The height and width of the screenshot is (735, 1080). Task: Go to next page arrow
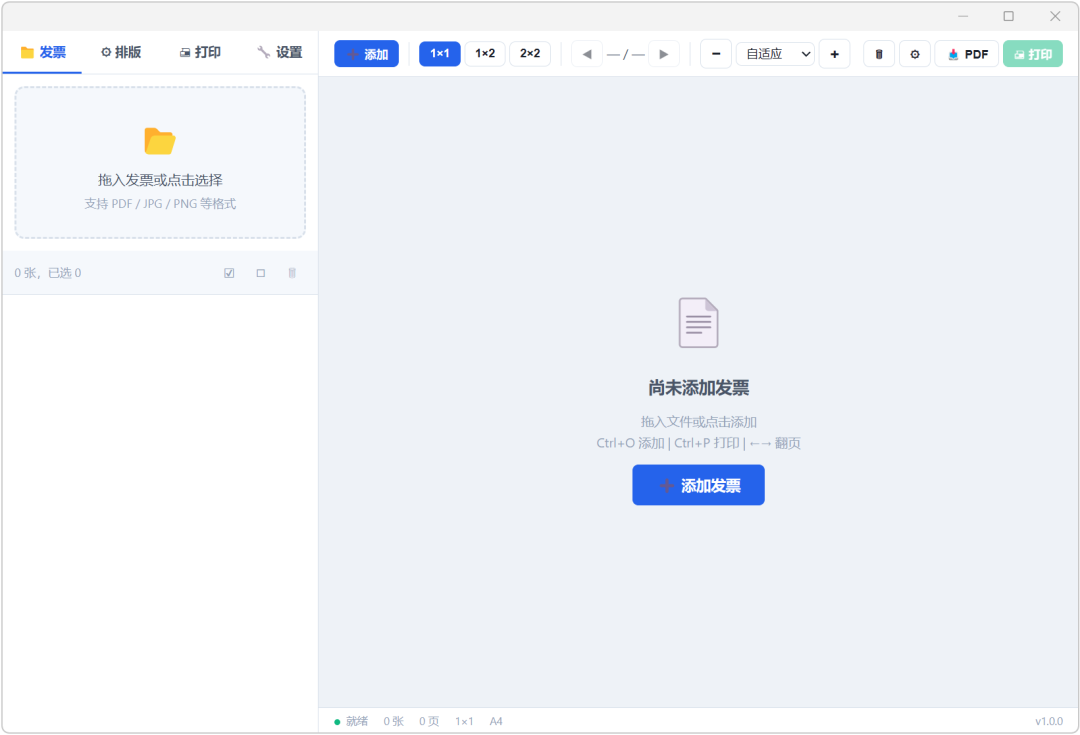tap(663, 54)
